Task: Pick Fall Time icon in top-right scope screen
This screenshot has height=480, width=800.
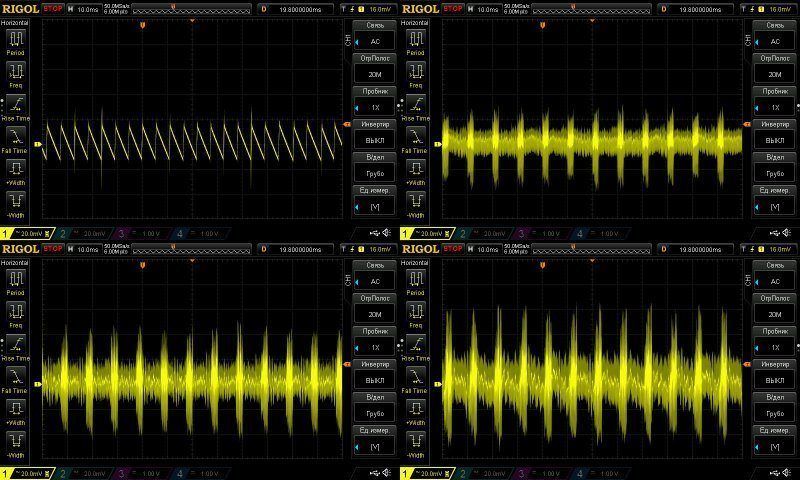Action: (x=416, y=136)
